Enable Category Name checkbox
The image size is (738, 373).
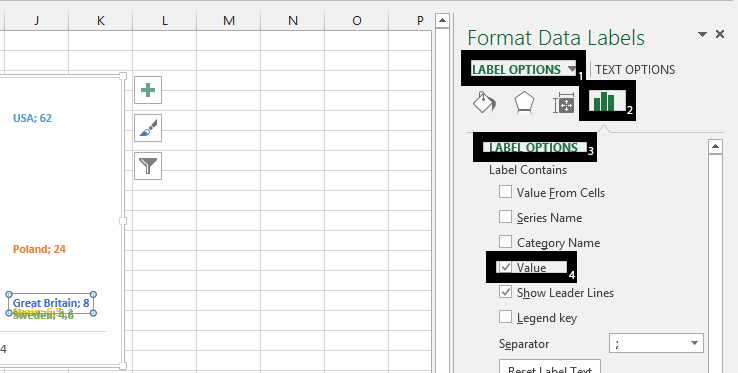pos(505,242)
